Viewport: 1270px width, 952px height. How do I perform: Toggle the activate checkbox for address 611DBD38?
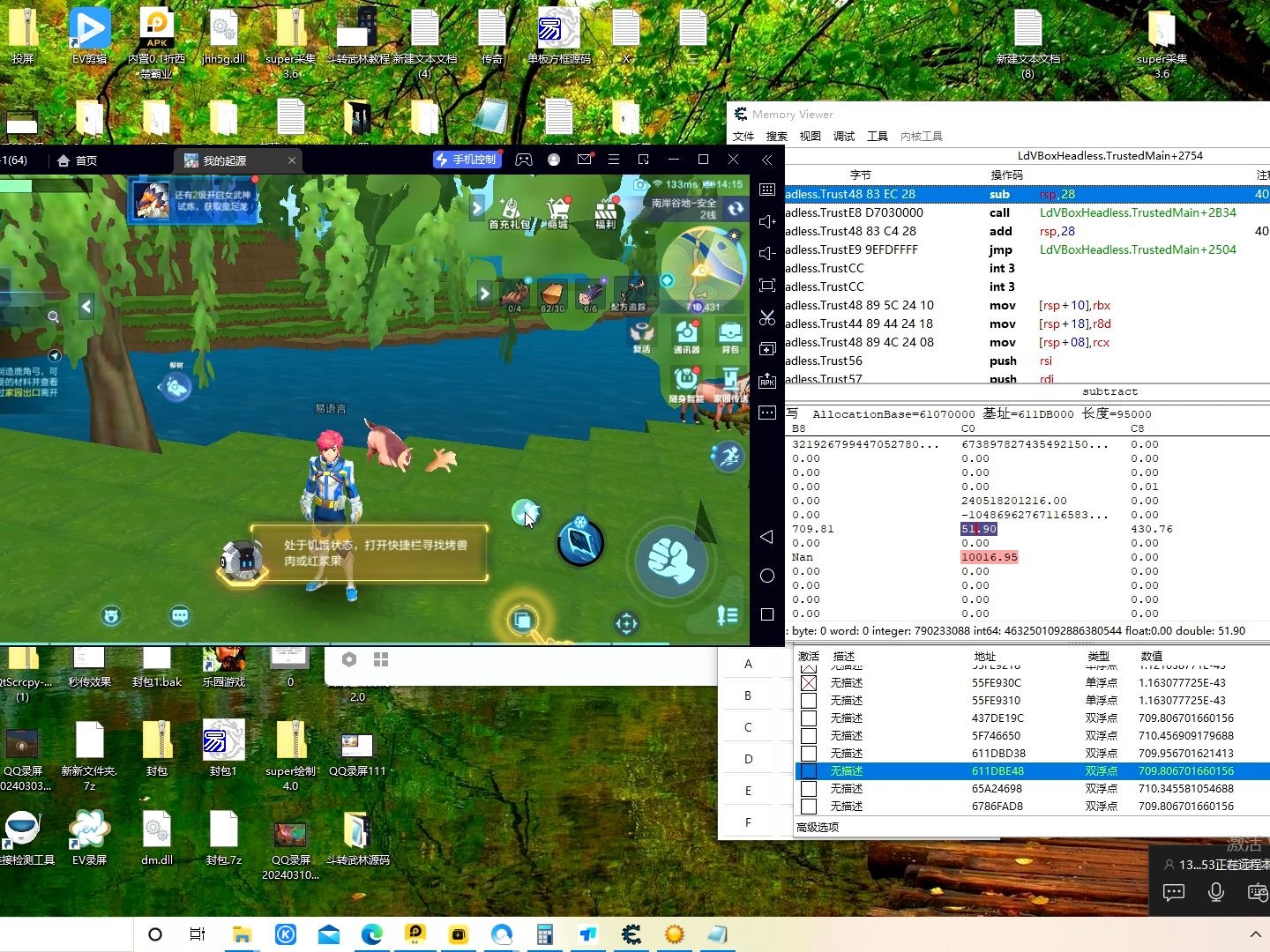click(809, 754)
